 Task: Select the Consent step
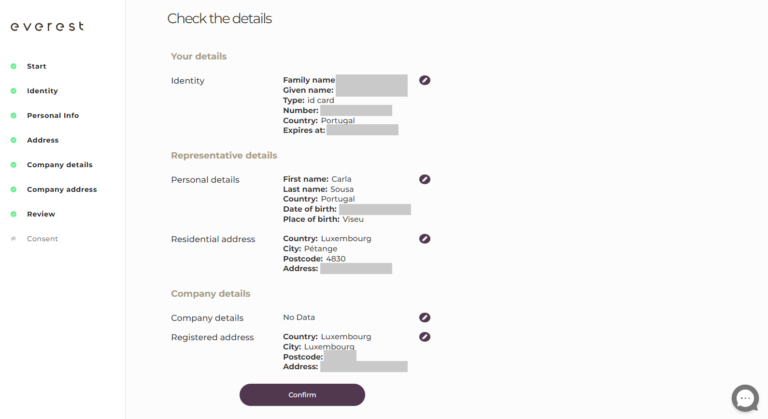pos(42,239)
